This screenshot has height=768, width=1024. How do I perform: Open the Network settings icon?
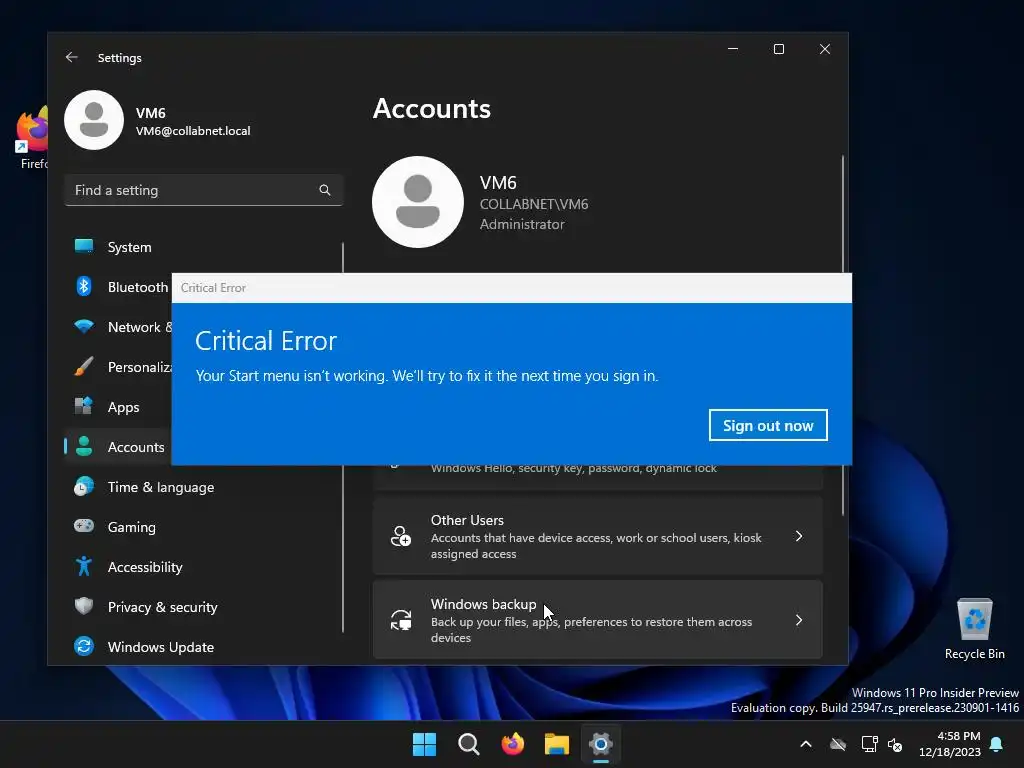pyautogui.click(x=84, y=327)
